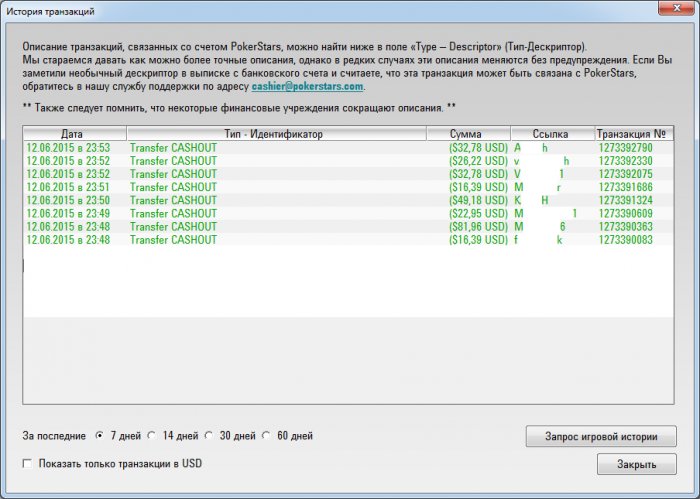
Task: Select the 14 дней period option
Action: [152, 436]
